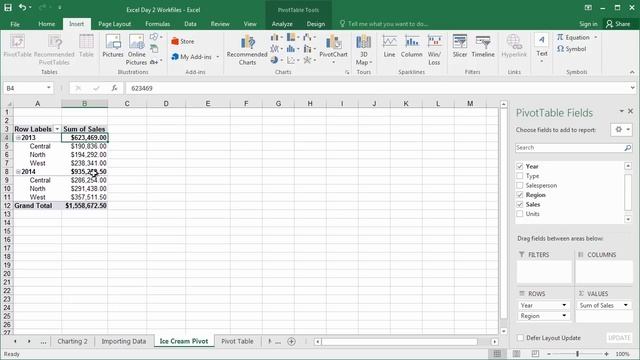Open the Name Box dropdown
Image resolution: width=640 pixels, height=360 pixels.
tap(49, 88)
